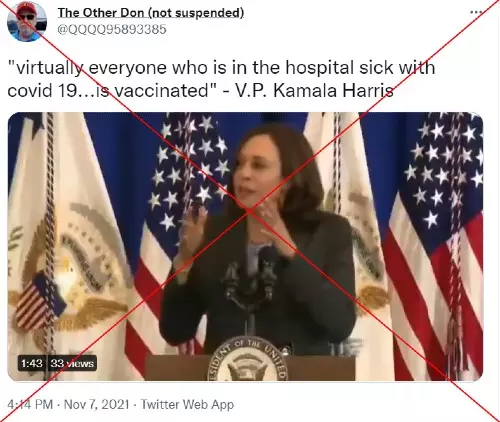Click the 33 views counter
Image resolution: width=500 pixels, height=422 pixels.
(72, 363)
